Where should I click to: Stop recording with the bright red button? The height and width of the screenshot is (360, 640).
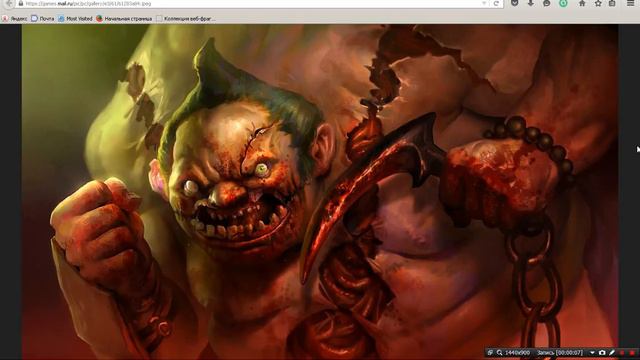tap(632, 353)
